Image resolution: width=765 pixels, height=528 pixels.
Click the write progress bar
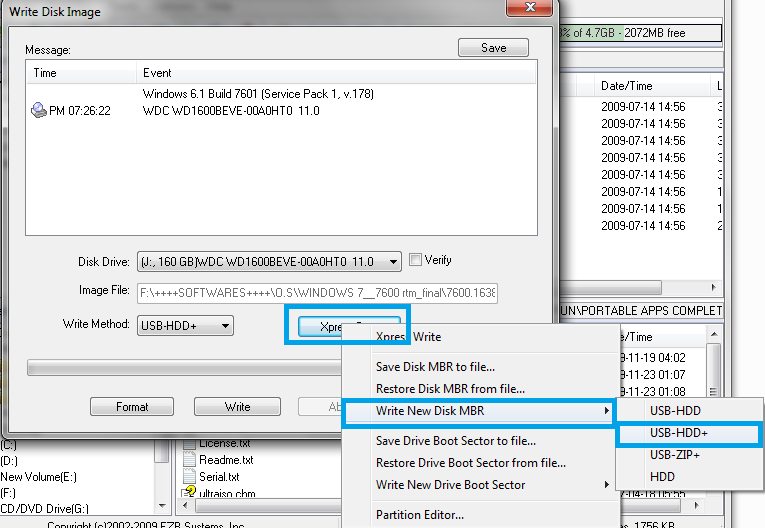(x=184, y=367)
